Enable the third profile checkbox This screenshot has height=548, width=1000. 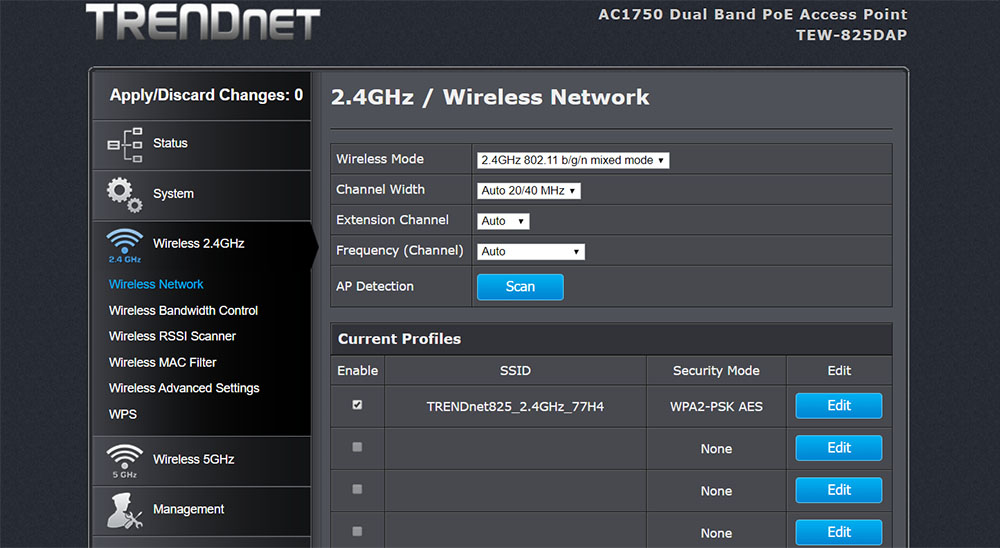[x=357, y=489]
